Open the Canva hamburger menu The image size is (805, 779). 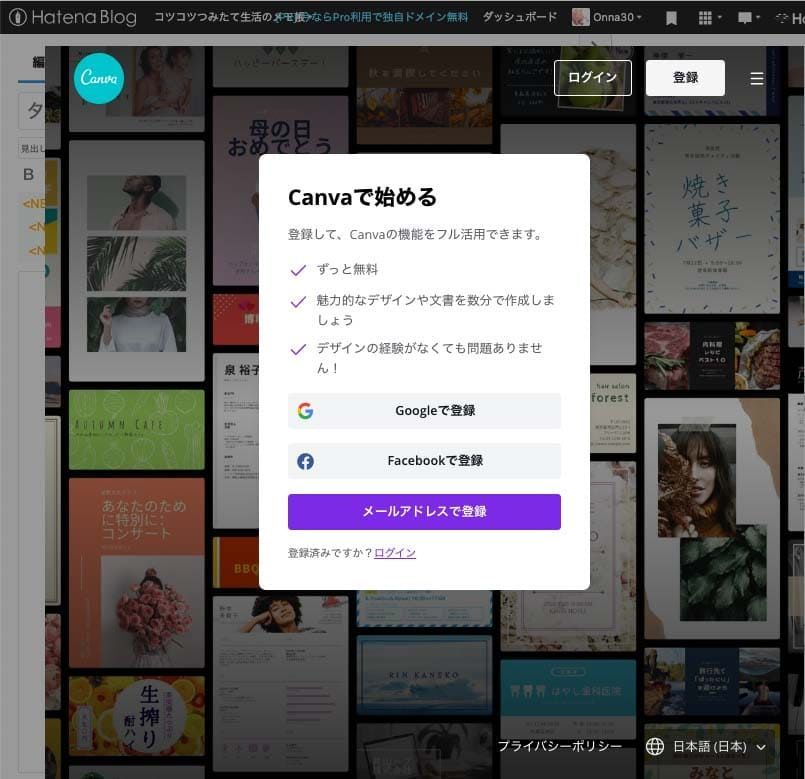point(756,78)
